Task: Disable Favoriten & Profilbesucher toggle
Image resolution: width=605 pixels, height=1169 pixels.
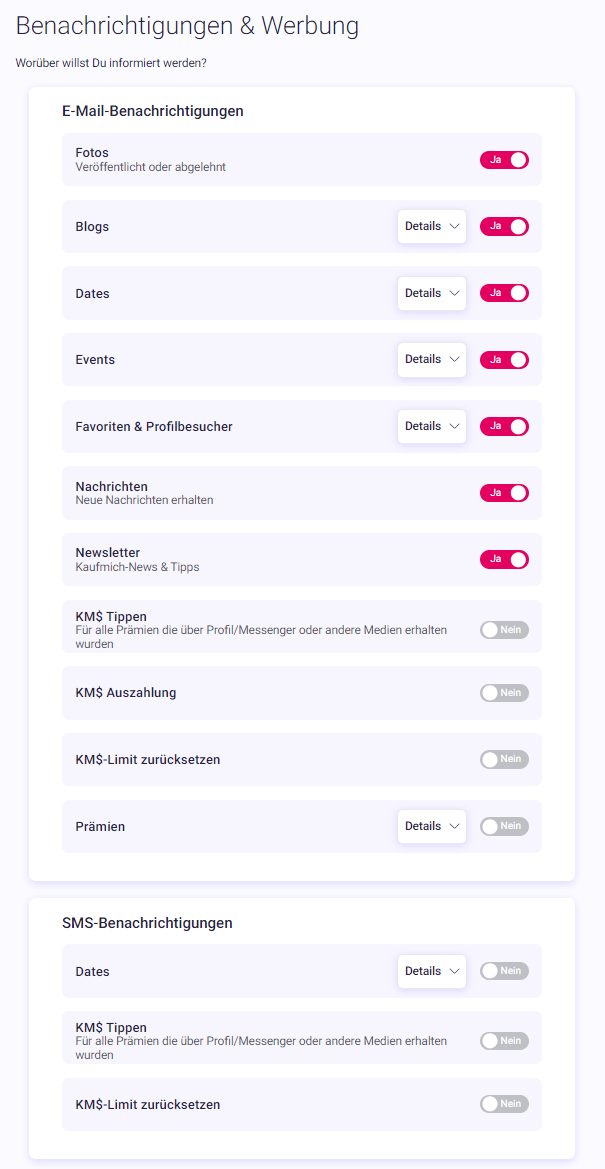Action: pos(504,426)
